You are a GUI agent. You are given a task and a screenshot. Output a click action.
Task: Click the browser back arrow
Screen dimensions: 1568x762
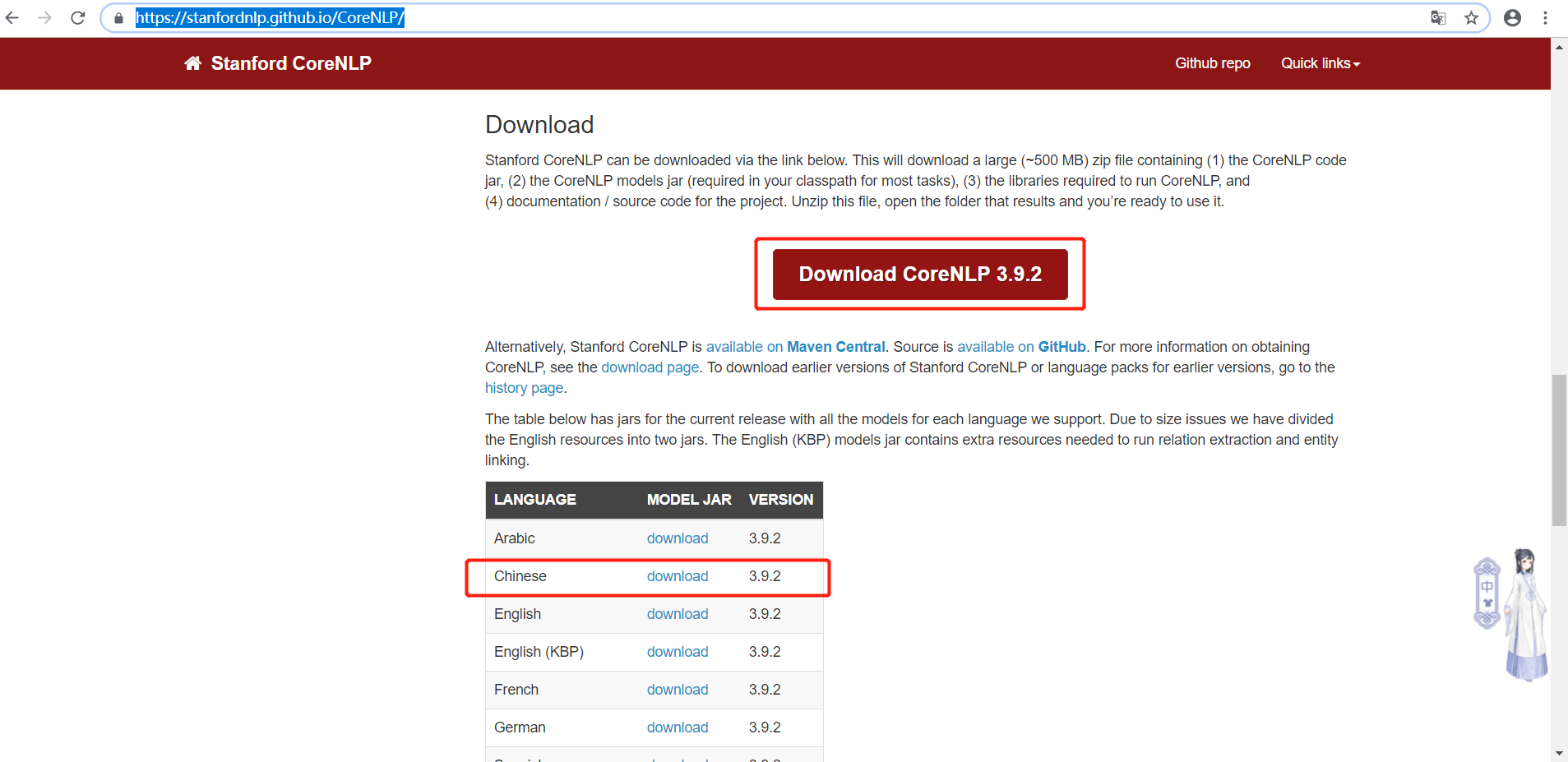12,17
